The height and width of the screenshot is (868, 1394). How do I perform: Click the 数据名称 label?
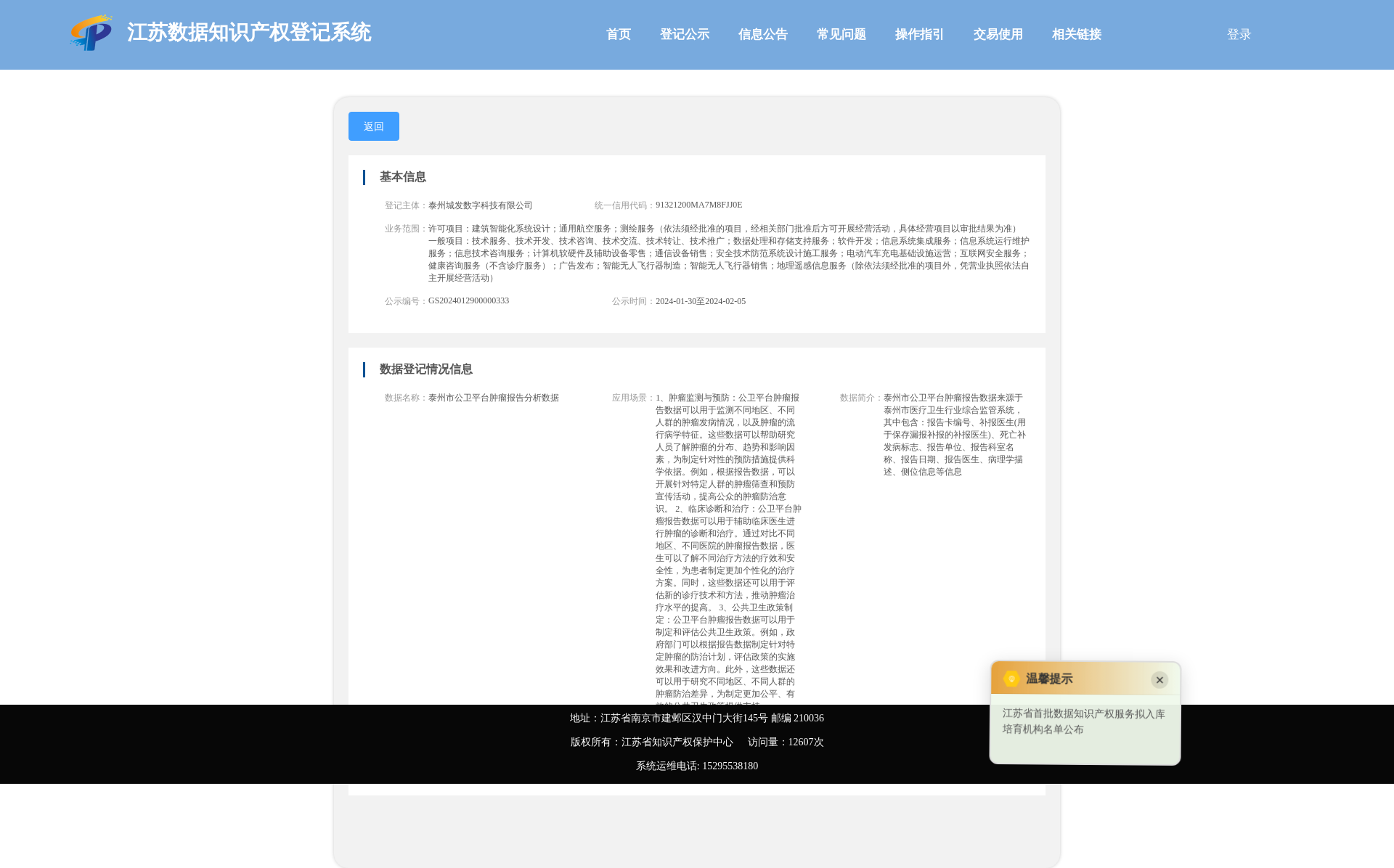coord(405,398)
